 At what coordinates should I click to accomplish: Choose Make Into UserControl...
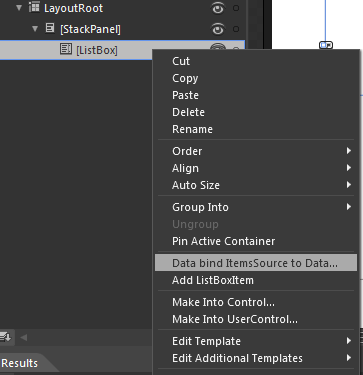click(256, 319)
